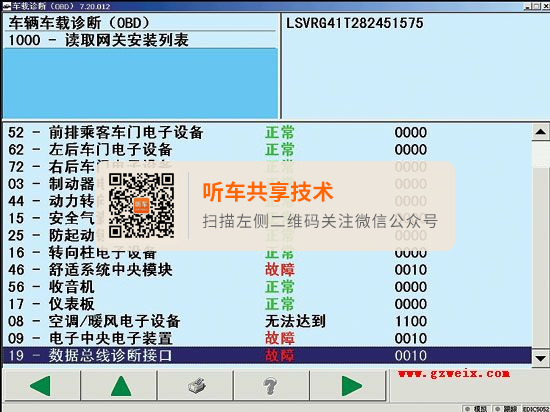Click the www.gzweix.com link text
The width and height of the screenshot is (550, 412).
[x=454, y=374]
